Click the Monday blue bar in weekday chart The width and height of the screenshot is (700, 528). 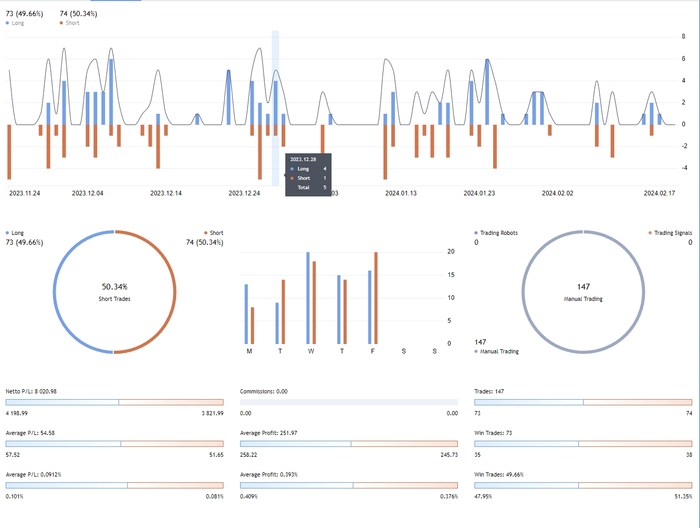click(x=246, y=314)
